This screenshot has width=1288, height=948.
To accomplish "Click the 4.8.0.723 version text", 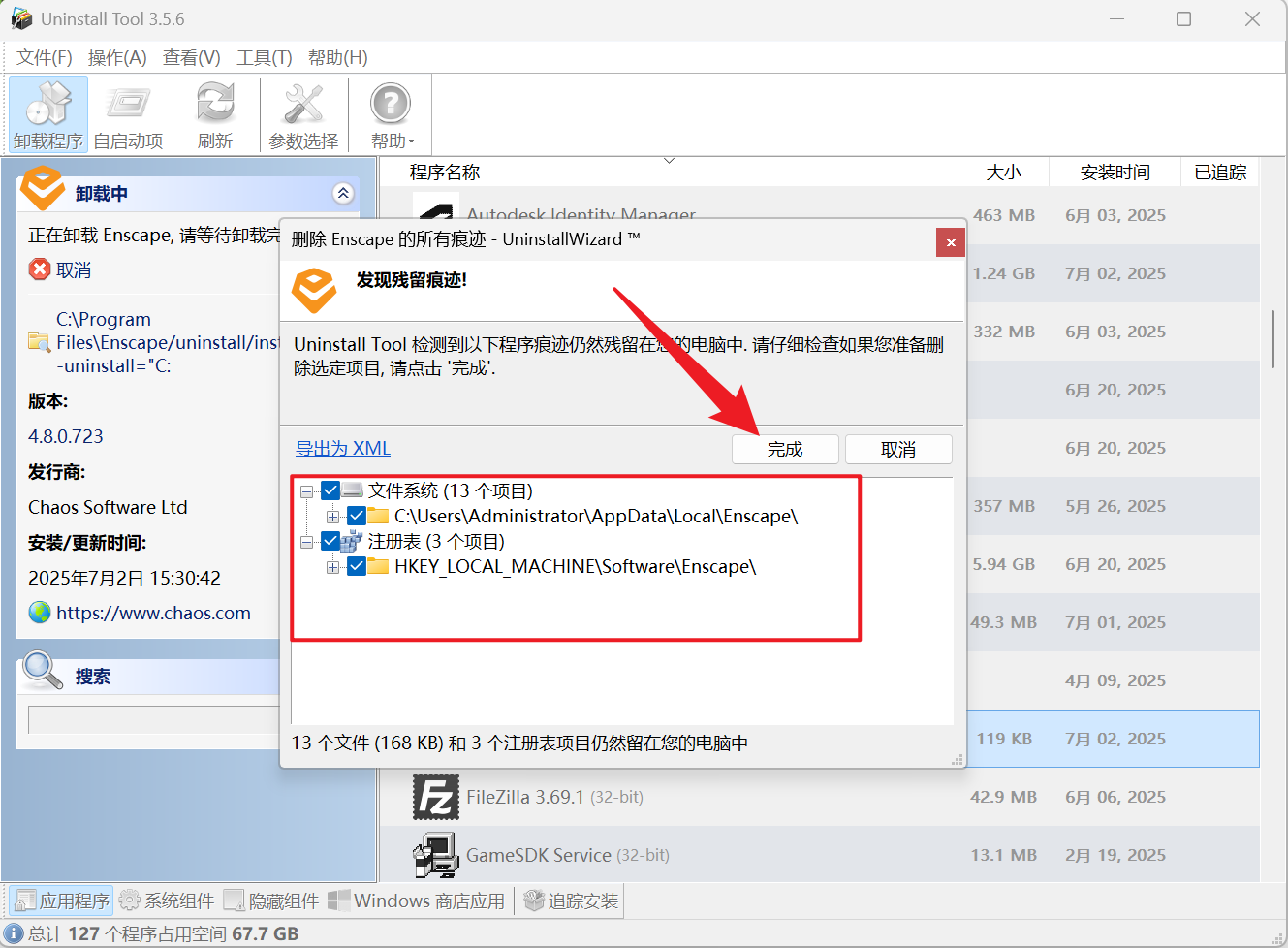I will tap(66, 436).
